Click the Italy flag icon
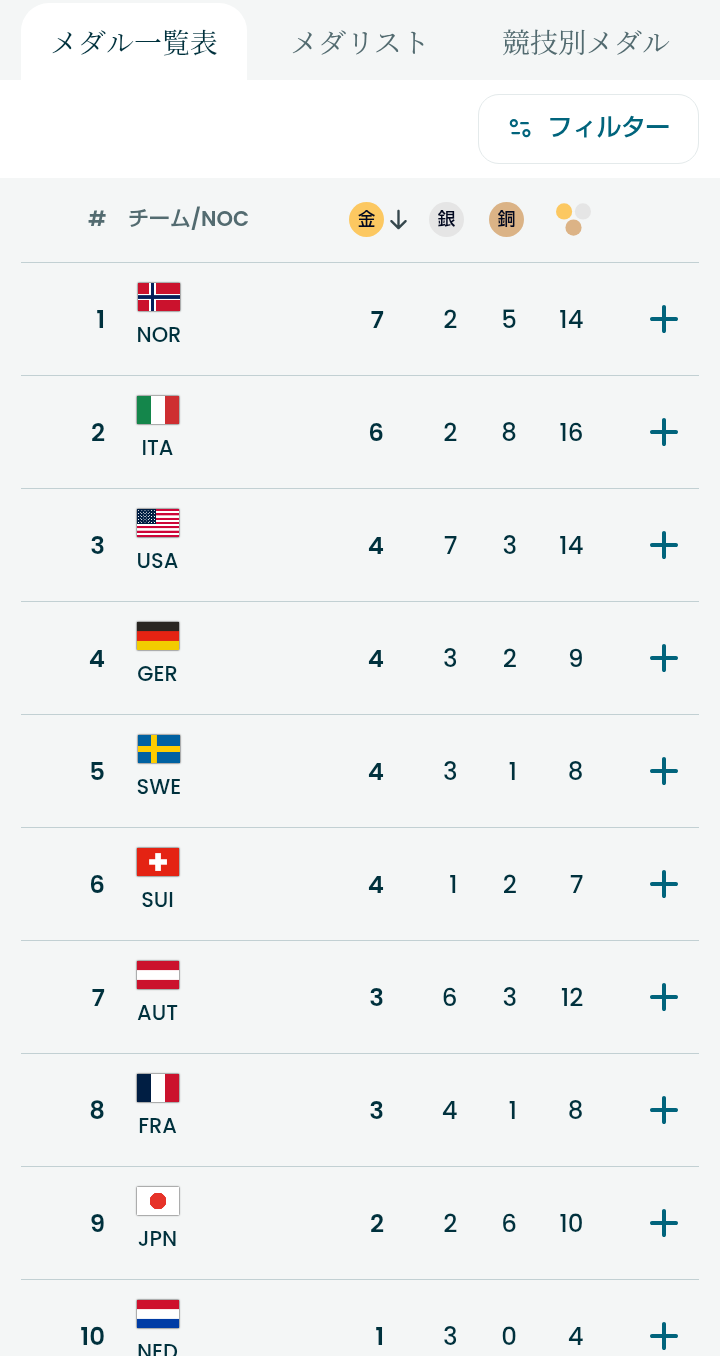Screen dimensions: 720x1356 click(x=158, y=410)
